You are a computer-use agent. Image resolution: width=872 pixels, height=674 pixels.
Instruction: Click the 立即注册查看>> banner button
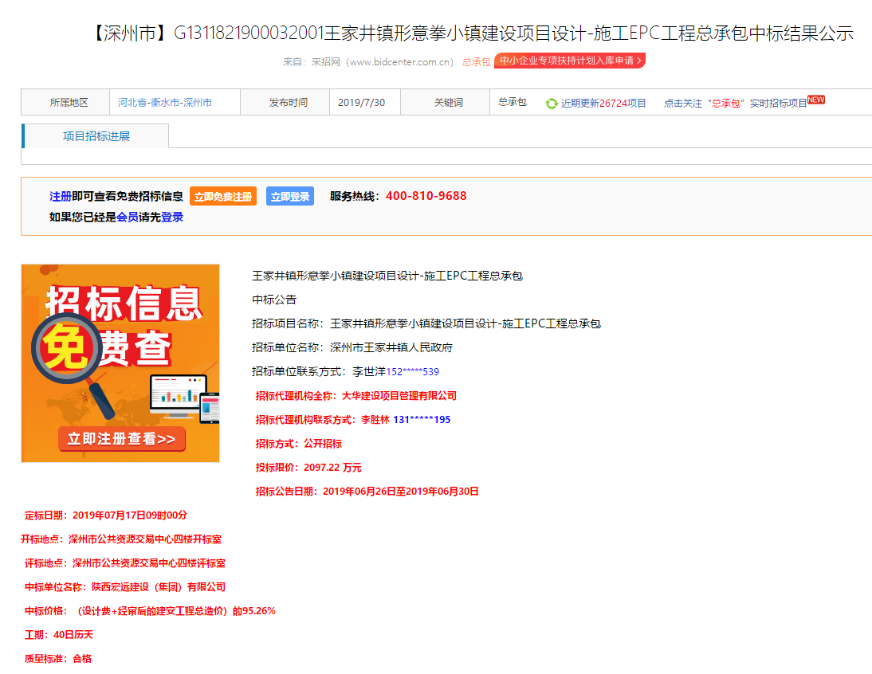pos(121,438)
